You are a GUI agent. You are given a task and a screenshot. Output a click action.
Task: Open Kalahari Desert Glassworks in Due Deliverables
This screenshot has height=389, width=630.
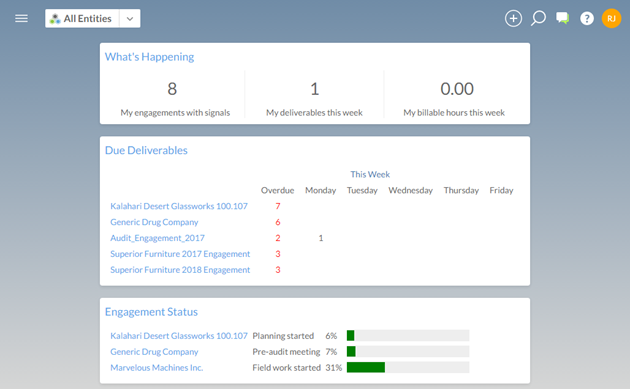(x=179, y=206)
